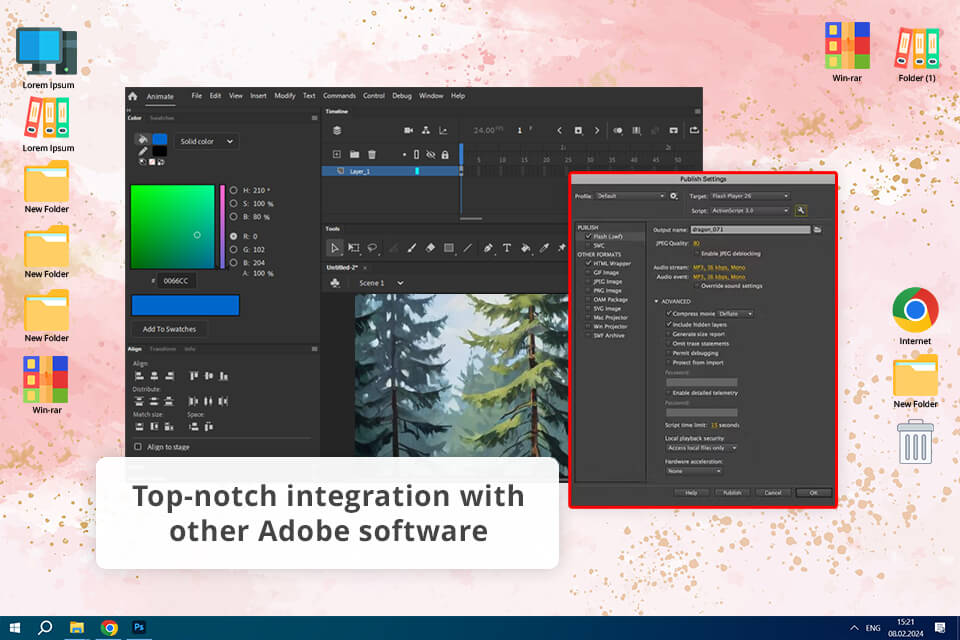Select the Text tool
The height and width of the screenshot is (640, 960).
click(x=507, y=248)
